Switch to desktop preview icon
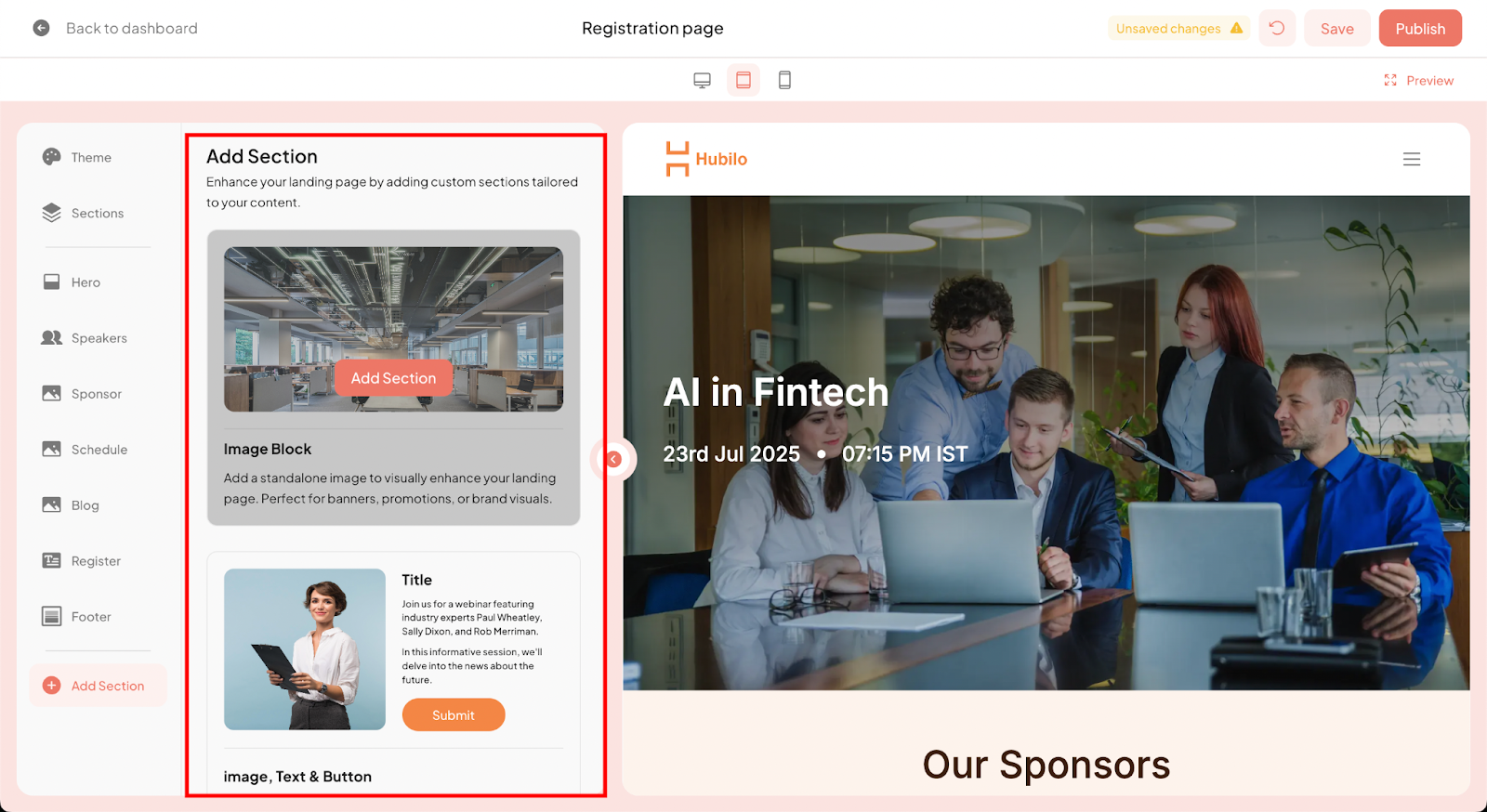 click(x=702, y=81)
